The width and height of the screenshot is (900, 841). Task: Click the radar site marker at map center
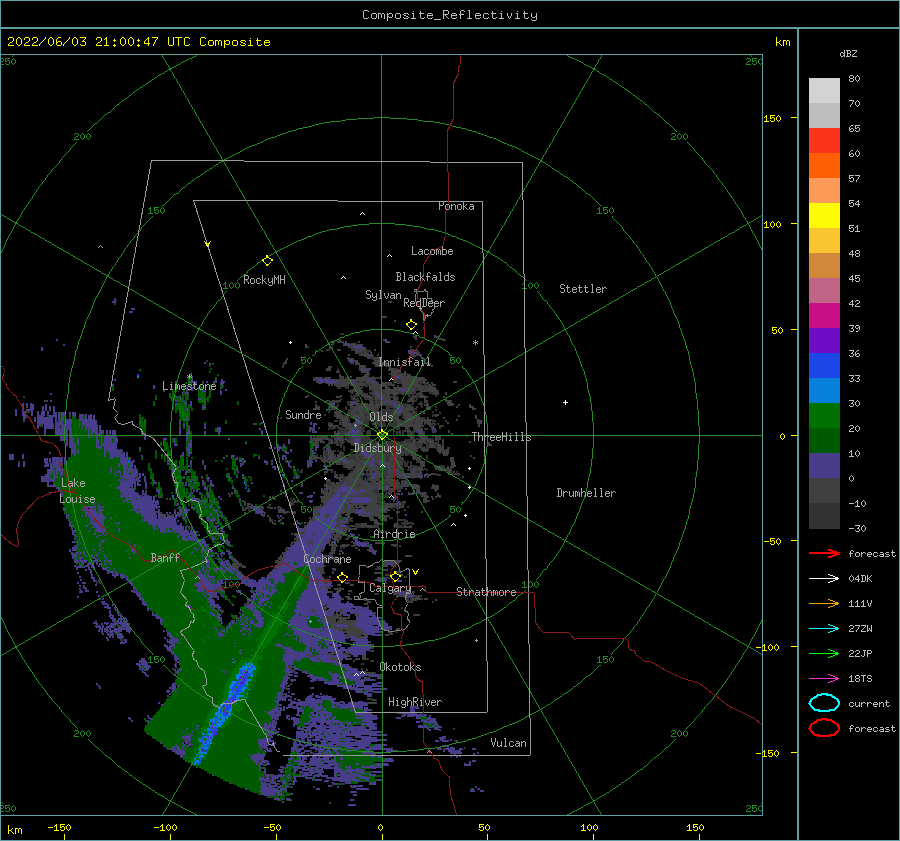tap(382, 435)
